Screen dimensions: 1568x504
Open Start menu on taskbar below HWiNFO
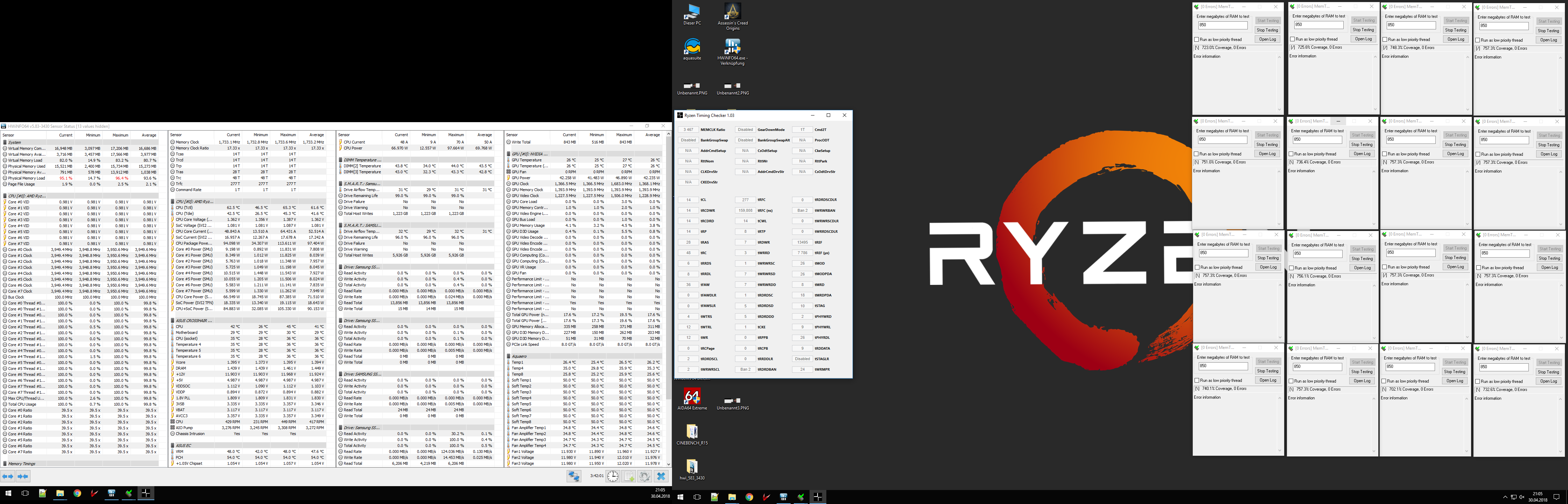pos(8,493)
